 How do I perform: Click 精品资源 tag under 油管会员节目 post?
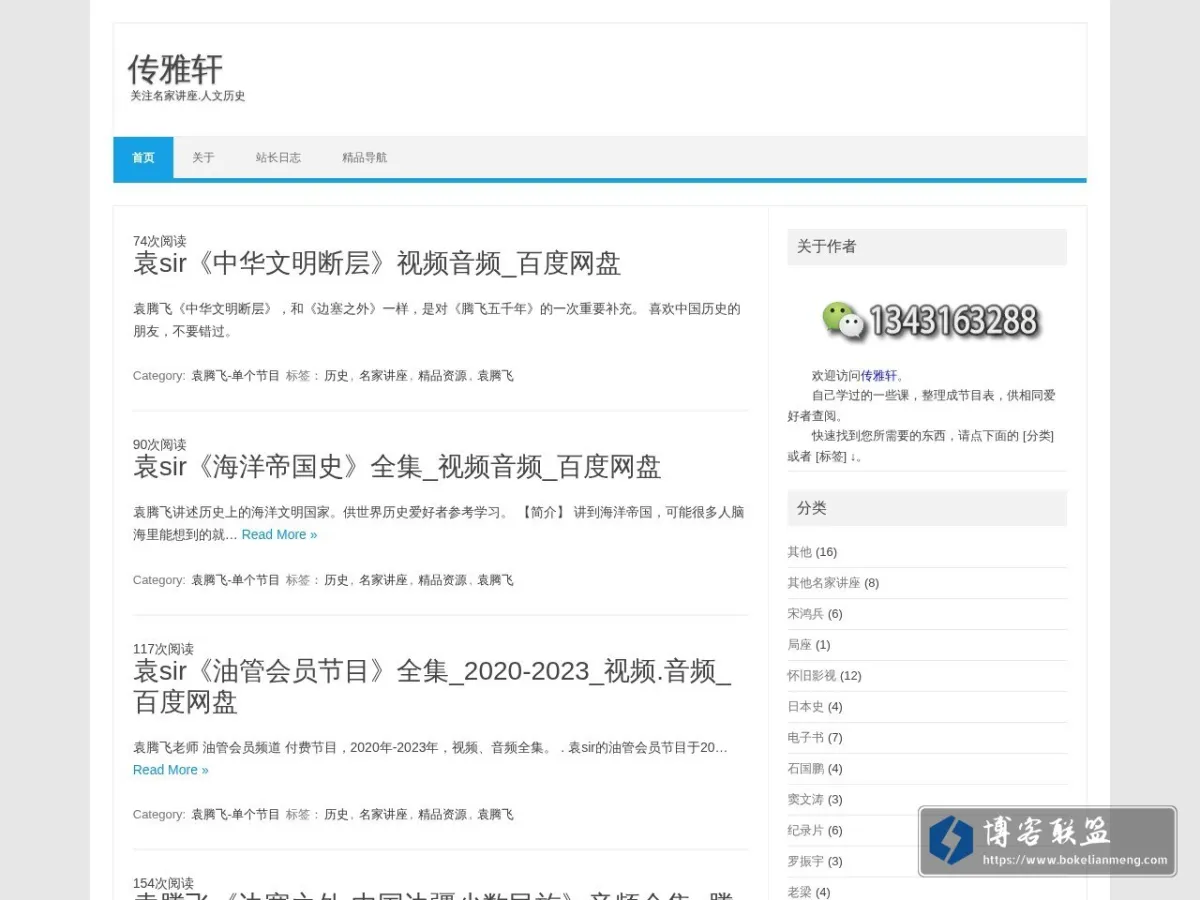(442, 815)
